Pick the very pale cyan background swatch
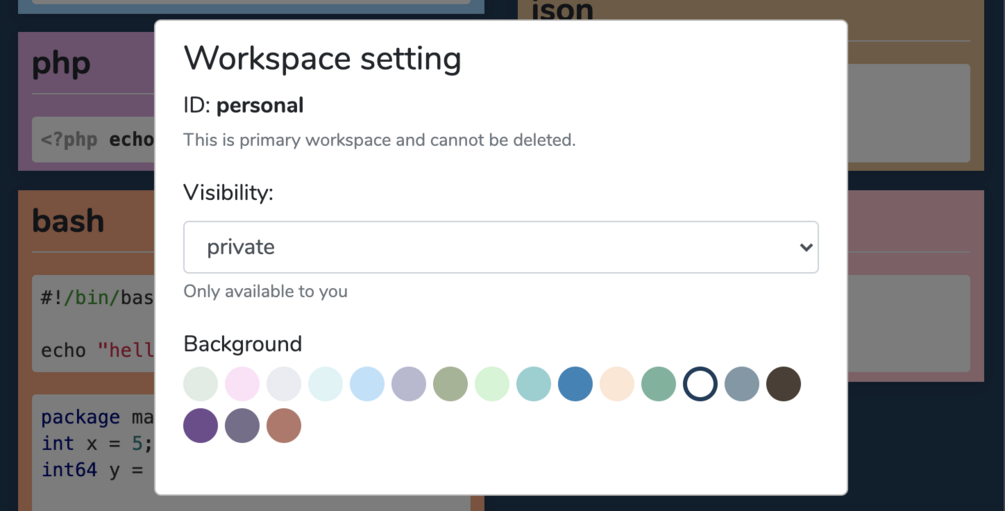This screenshot has width=1005, height=511. point(326,384)
